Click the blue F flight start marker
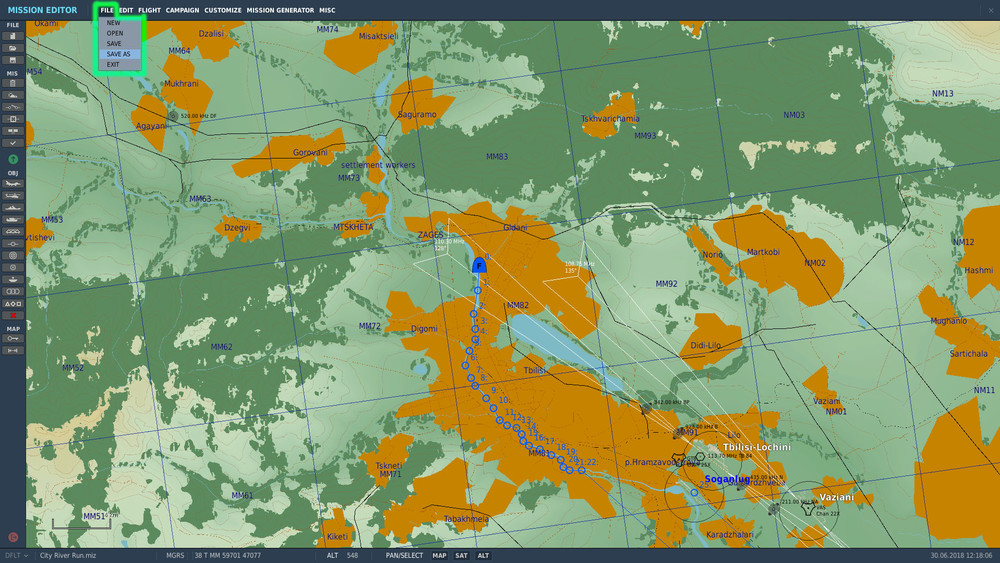The width and height of the screenshot is (1000, 563). point(479,265)
